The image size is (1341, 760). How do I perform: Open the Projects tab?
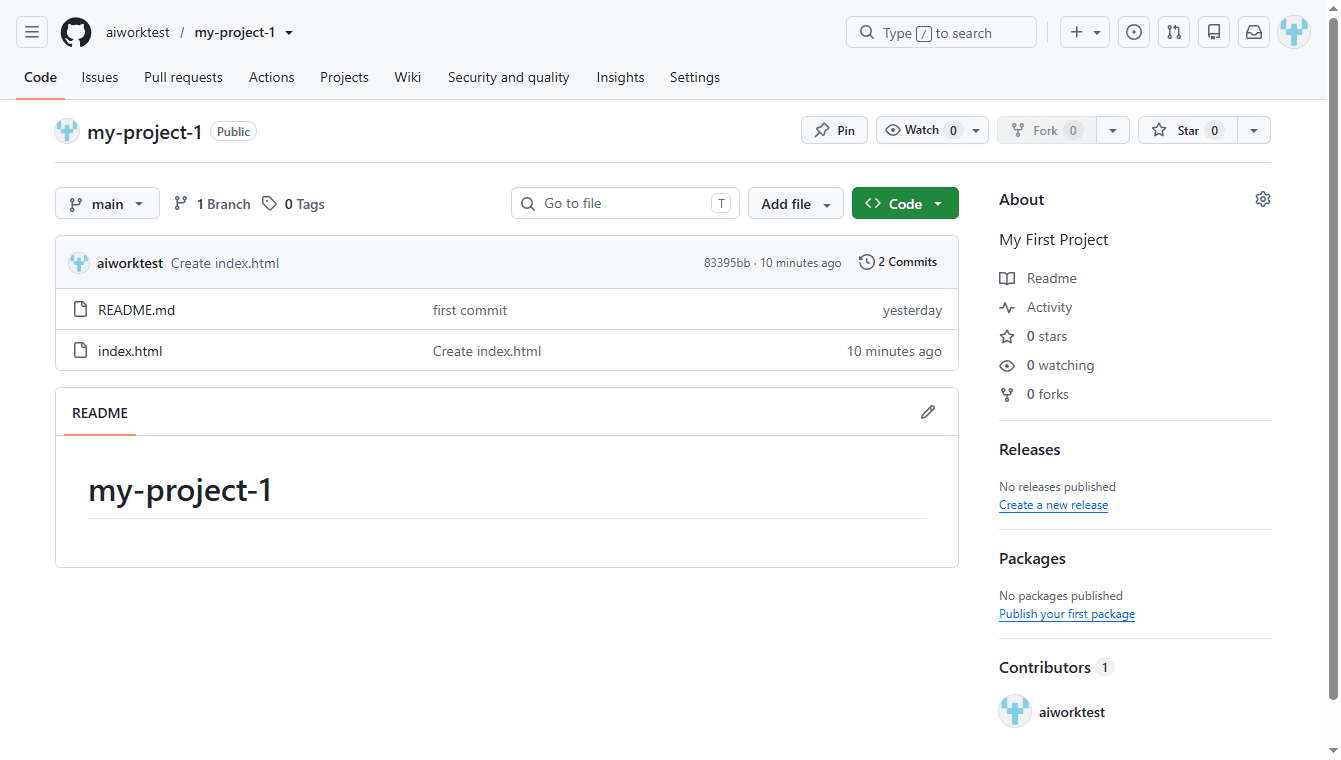click(344, 77)
